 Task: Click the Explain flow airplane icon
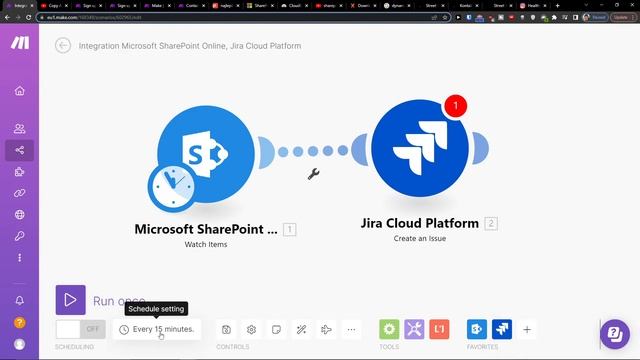[x=327, y=329]
